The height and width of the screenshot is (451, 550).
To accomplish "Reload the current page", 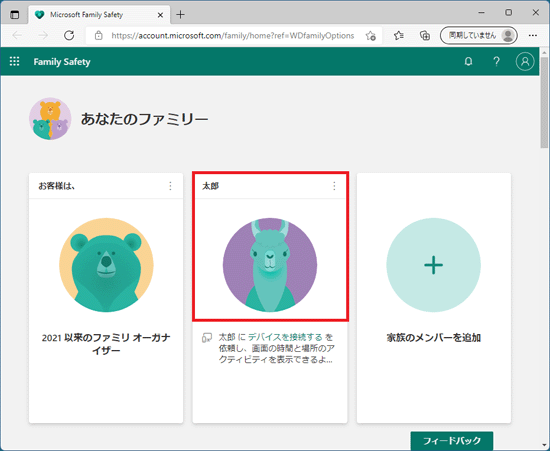I will (x=69, y=35).
